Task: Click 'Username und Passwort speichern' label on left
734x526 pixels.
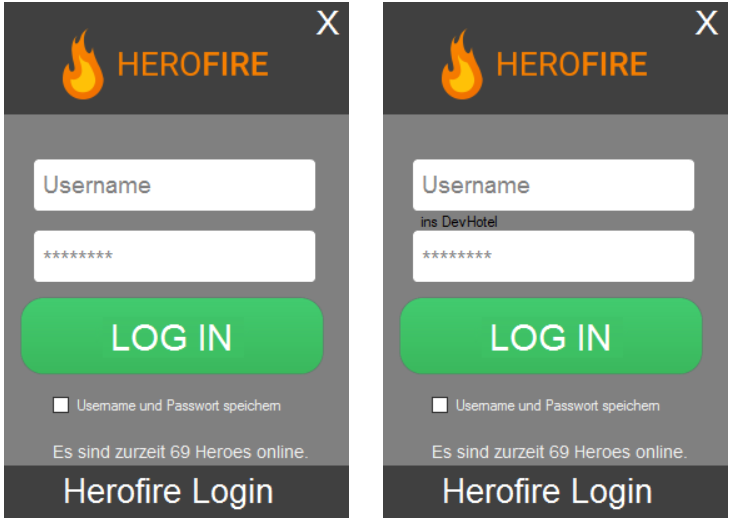Action: [x=179, y=405]
